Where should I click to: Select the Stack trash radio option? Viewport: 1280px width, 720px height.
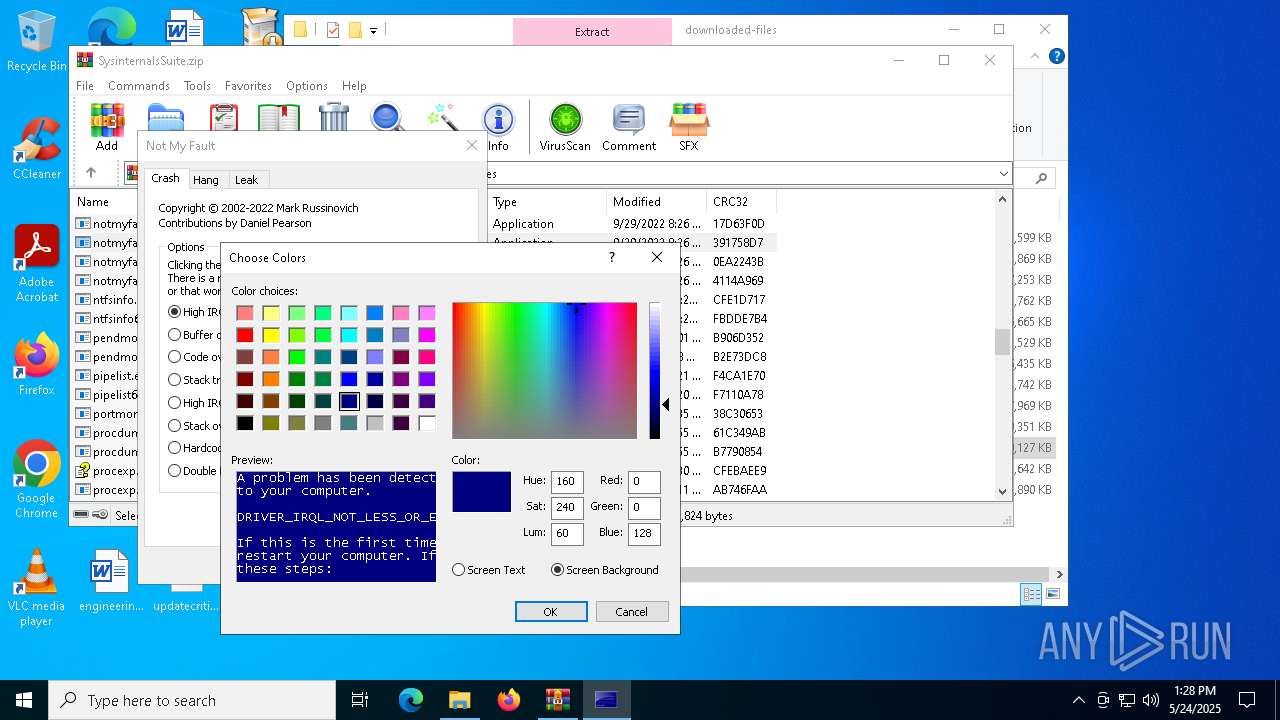[x=175, y=380]
